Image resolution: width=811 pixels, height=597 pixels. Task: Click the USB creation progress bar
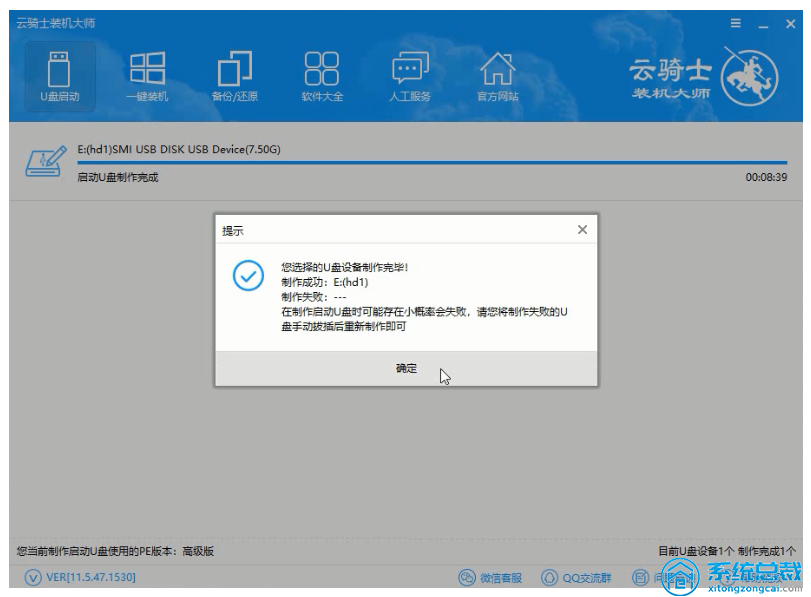[432, 163]
